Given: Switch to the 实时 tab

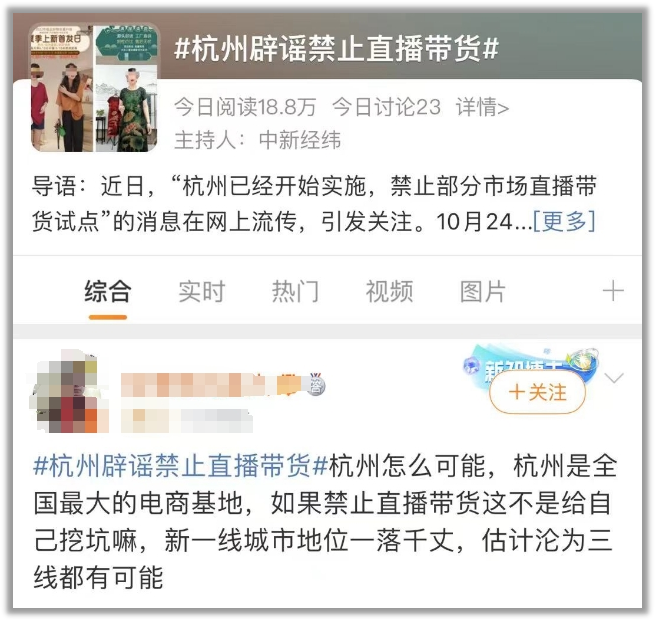Looking at the screenshot, I should (x=202, y=292).
